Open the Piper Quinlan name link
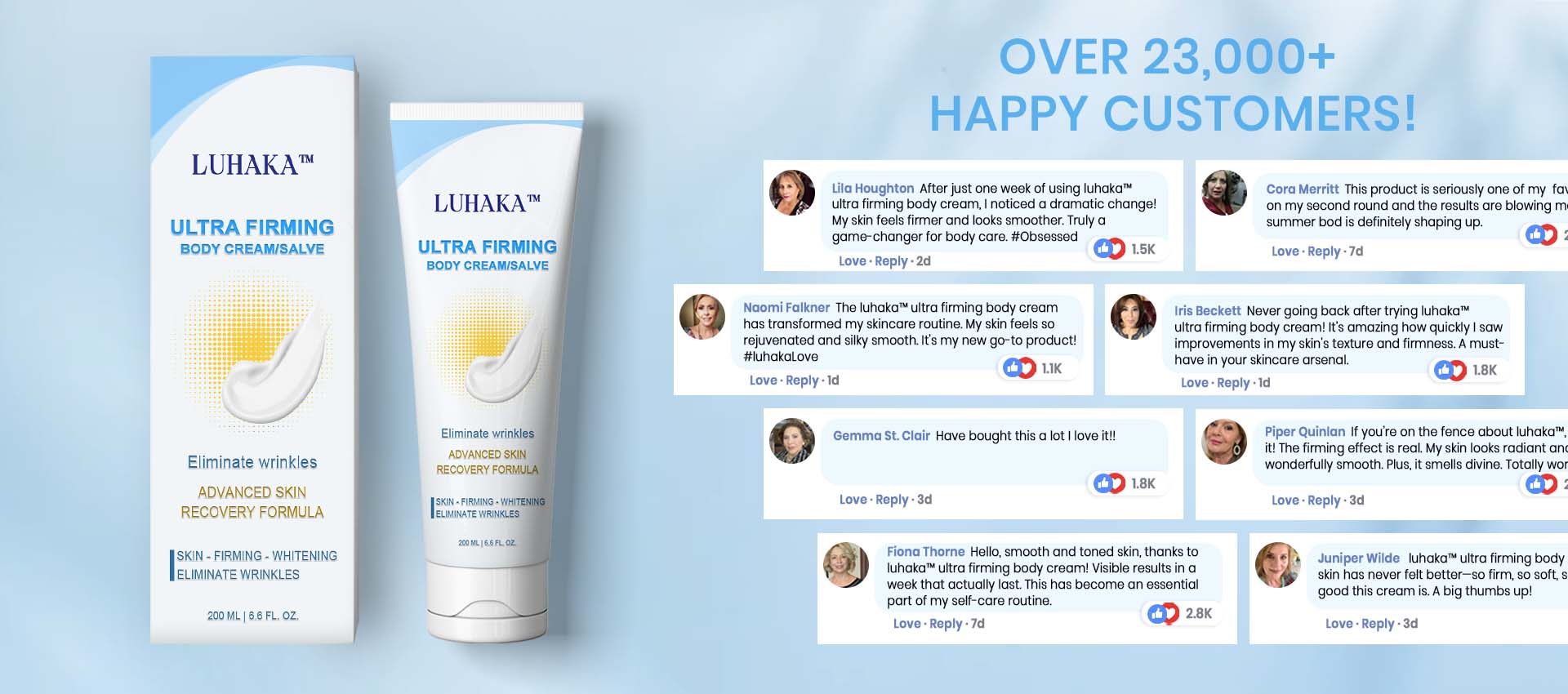Viewport: 1568px width, 694px height. tap(1305, 432)
